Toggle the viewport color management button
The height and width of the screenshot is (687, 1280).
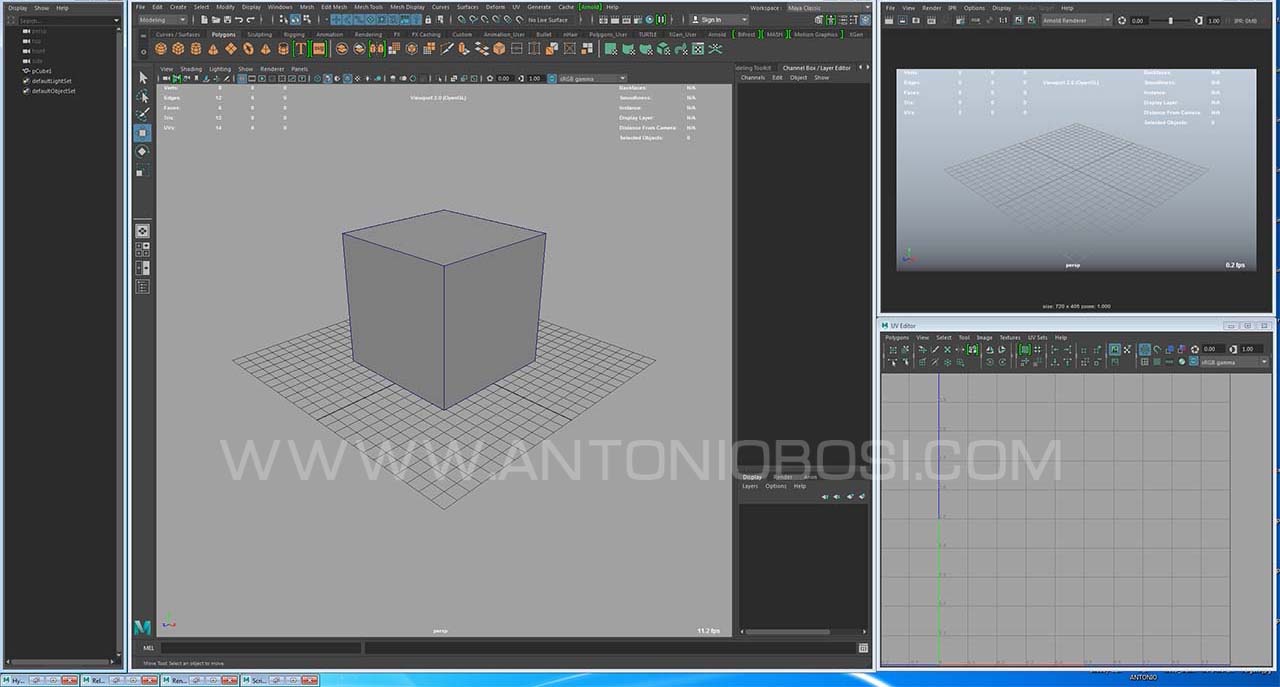click(552, 78)
